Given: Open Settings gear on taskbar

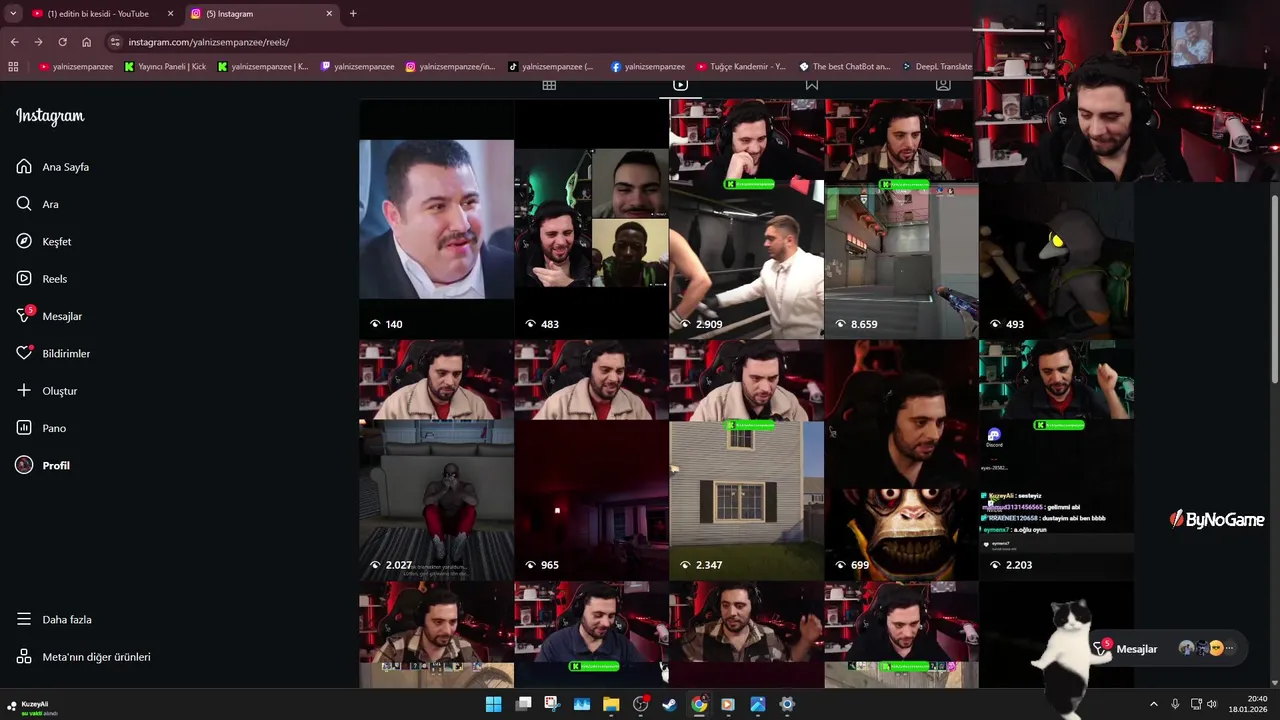Looking at the screenshot, I should [787, 704].
